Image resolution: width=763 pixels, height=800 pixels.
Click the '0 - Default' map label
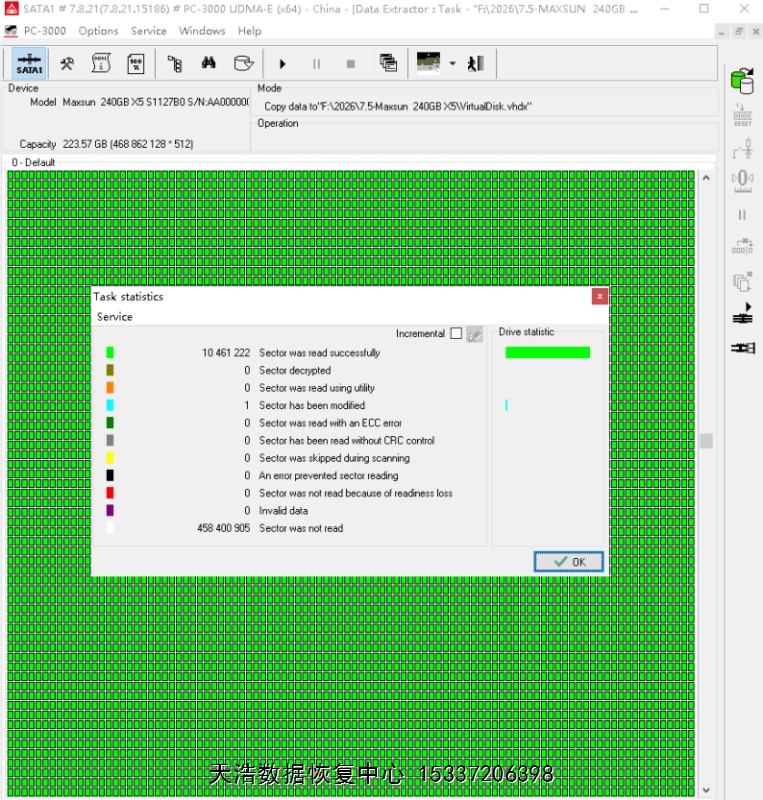(33, 162)
